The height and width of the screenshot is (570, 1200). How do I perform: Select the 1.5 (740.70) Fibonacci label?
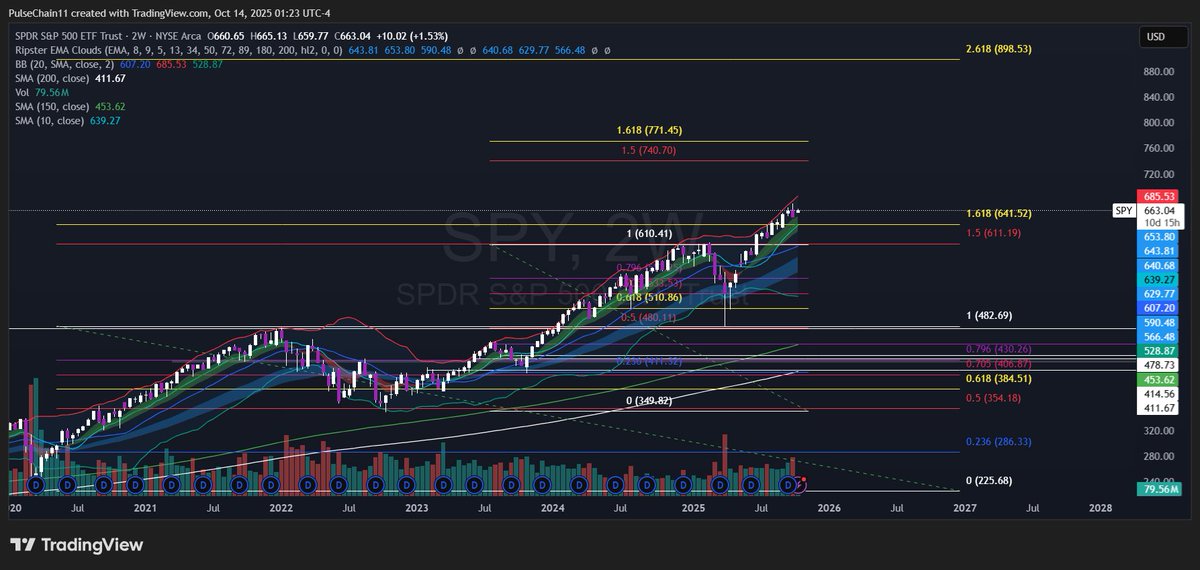click(x=649, y=151)
